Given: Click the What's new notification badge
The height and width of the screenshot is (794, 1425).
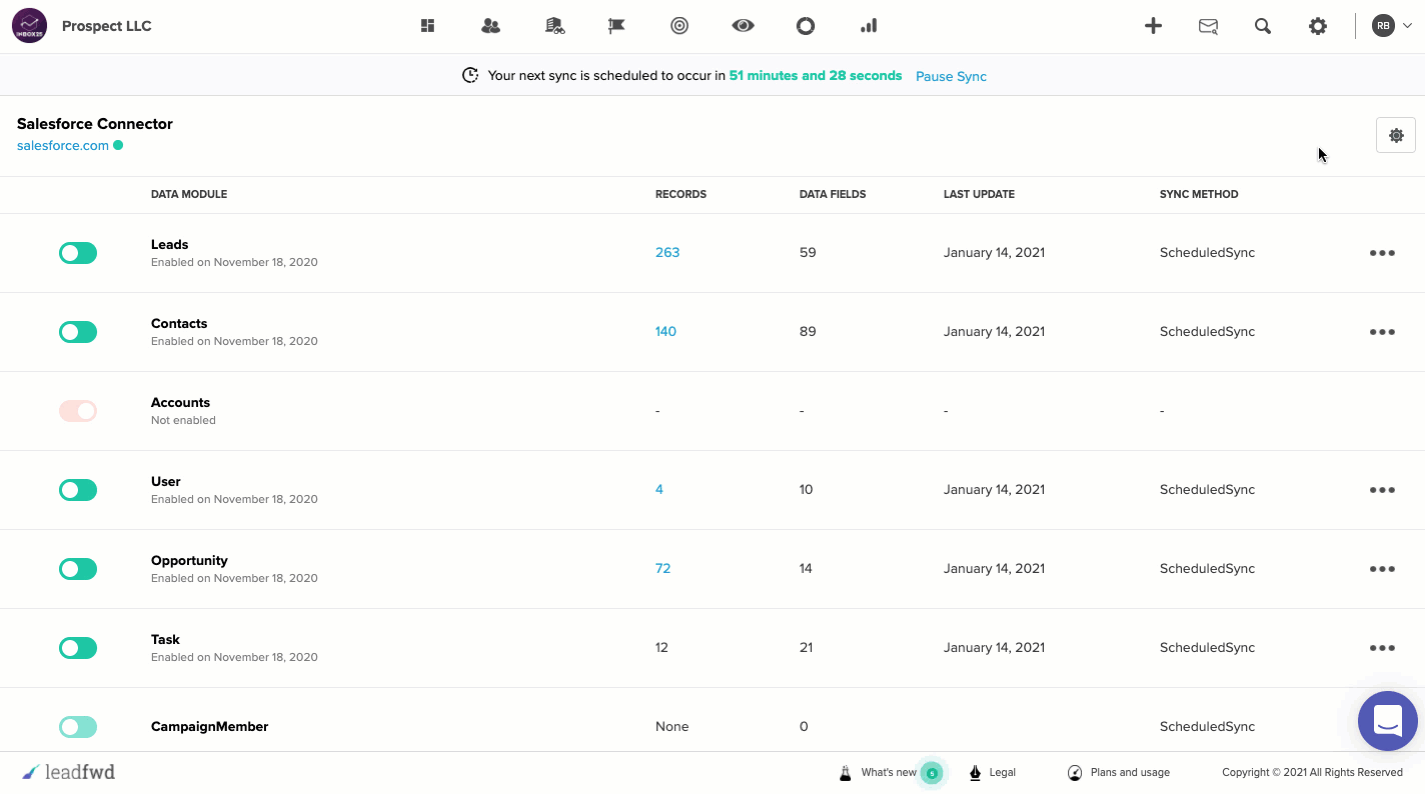Looking at the screenshot, I should pos(932,773).
